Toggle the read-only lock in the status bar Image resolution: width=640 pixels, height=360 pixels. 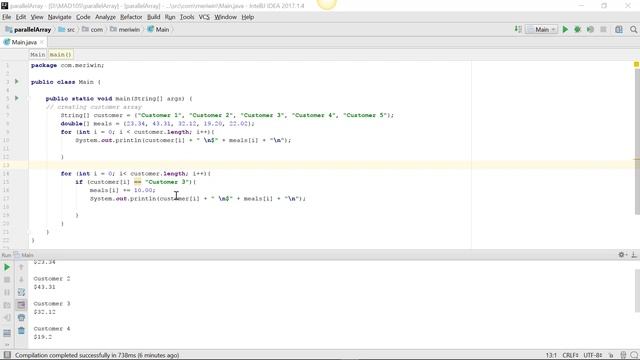pyautogui.click(x=611, y=355)
